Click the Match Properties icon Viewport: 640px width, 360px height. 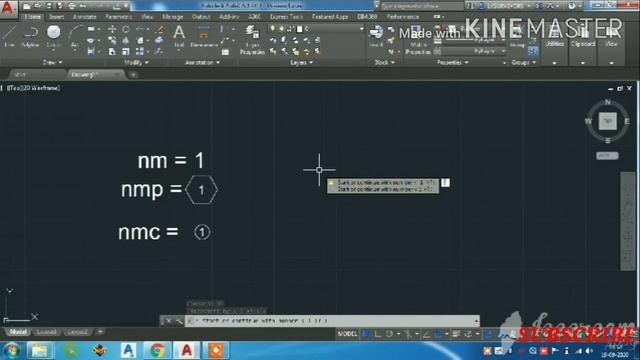tap(417, 40)
